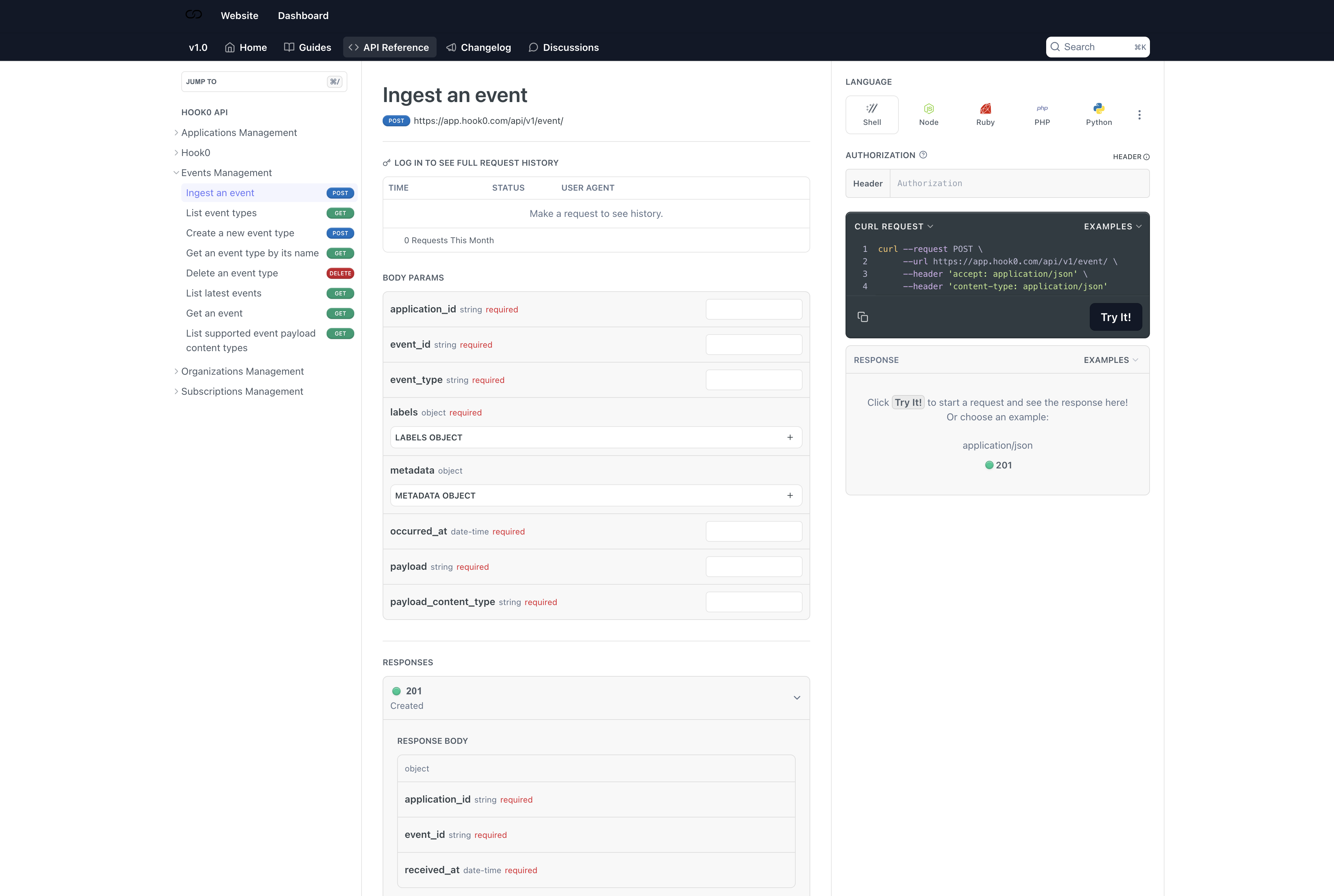This screenshot has width=1334, height=896.
Task: Click the Jump To shortcut key badge
Action: [x=335, y=82]
